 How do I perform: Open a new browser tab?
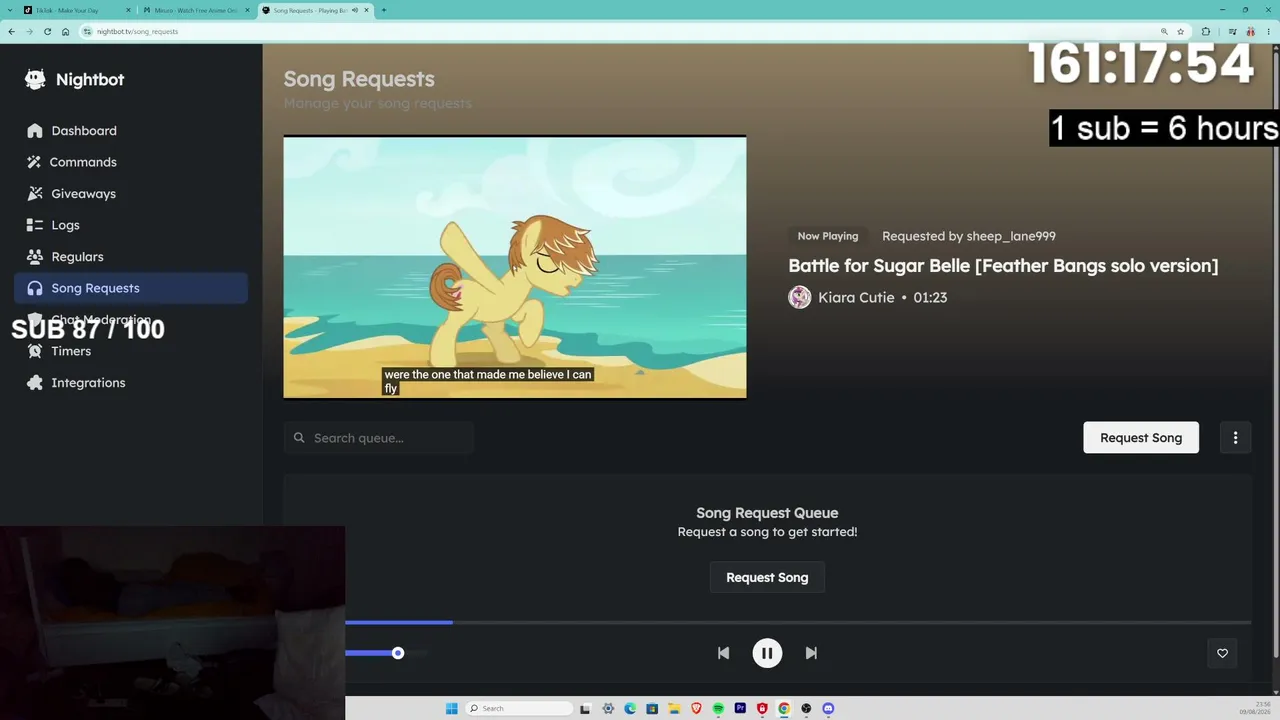384,10
